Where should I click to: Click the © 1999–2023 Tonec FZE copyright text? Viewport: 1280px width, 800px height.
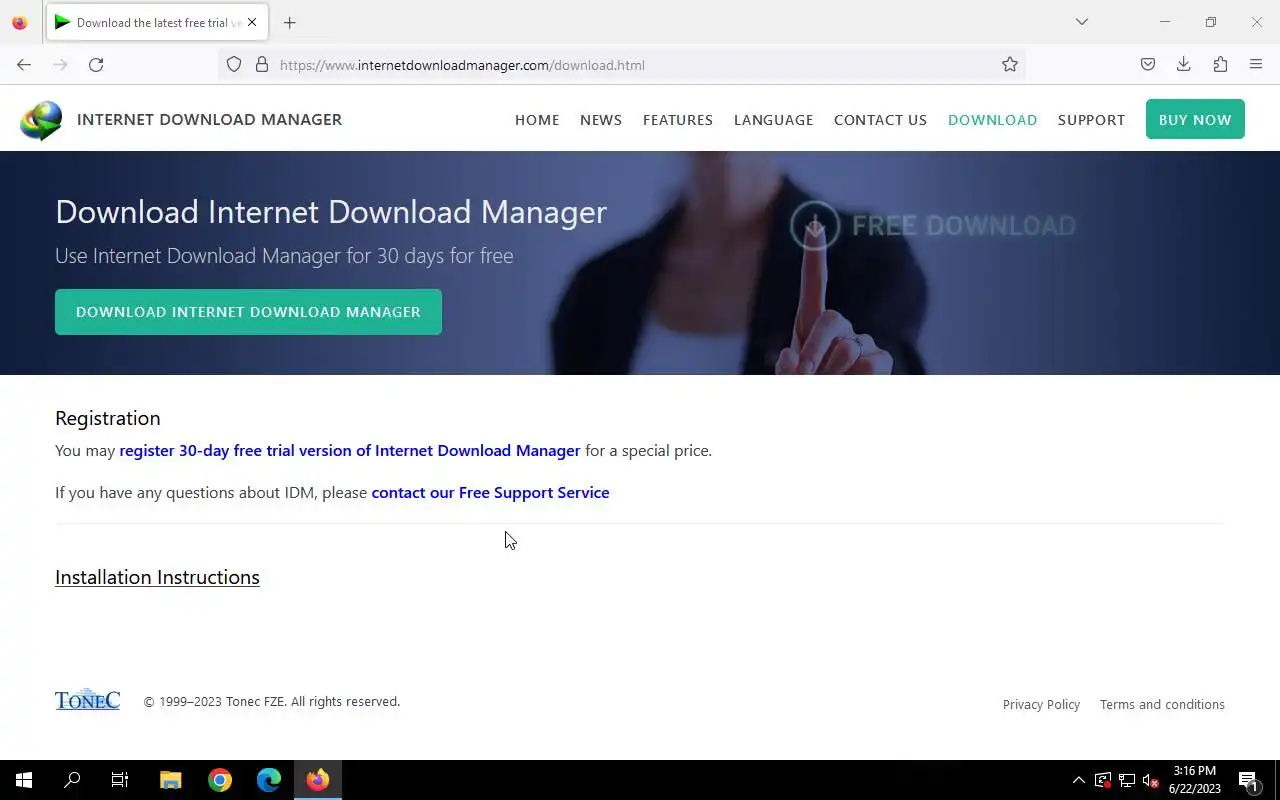(272, 702)
